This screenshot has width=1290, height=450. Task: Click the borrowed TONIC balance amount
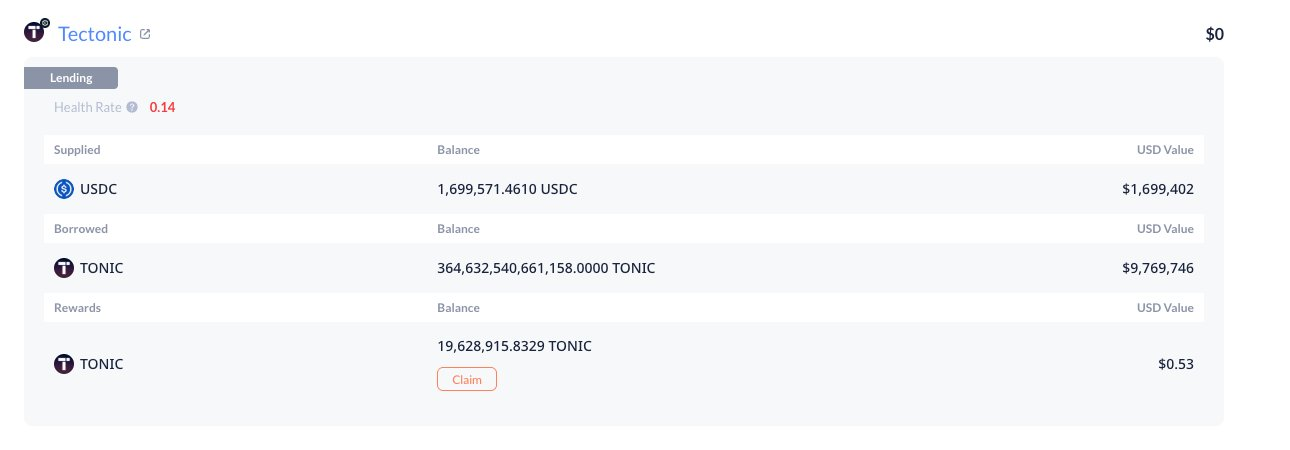click(546, 268)
